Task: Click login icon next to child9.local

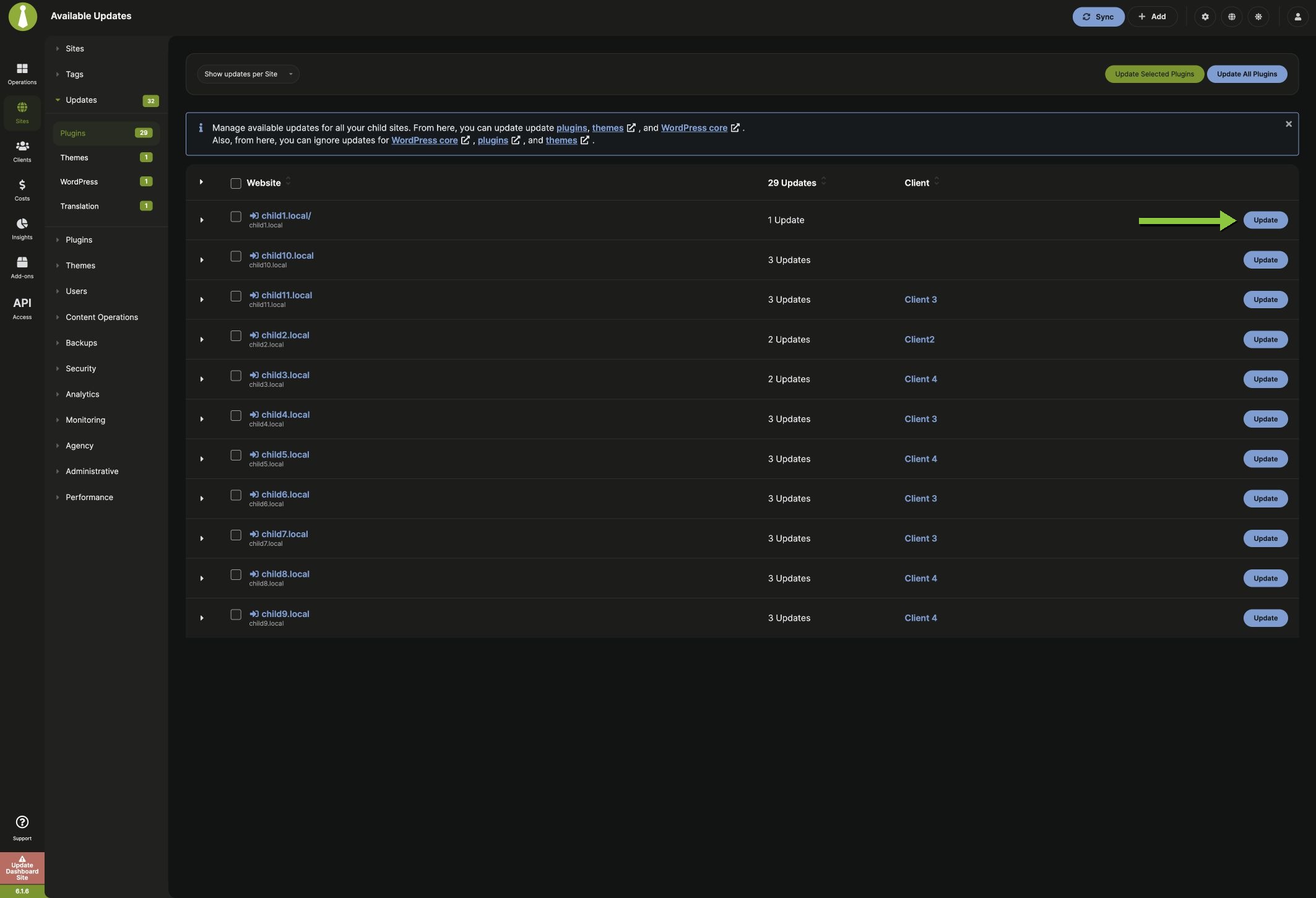Action: (254, 614)
